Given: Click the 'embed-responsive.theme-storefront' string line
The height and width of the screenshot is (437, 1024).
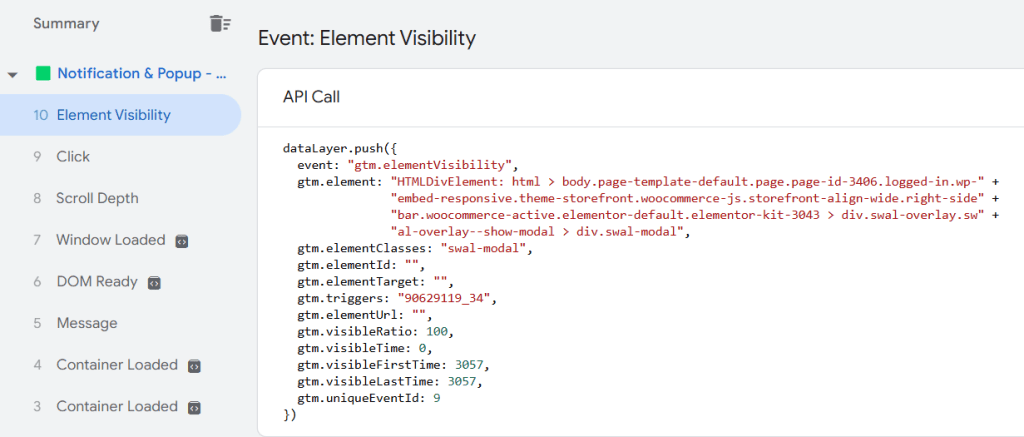Looking at the screenshot, I should coord(687,197).
